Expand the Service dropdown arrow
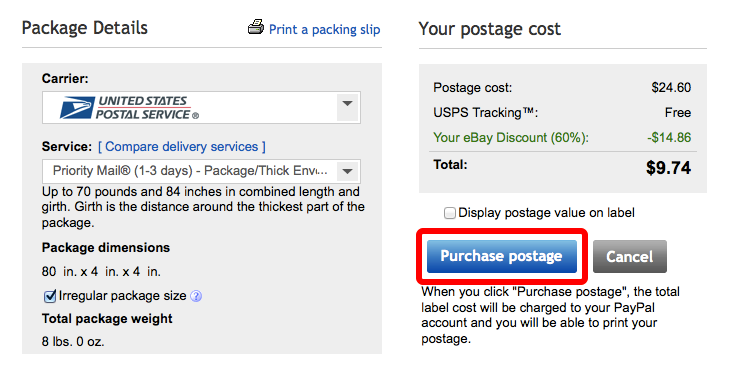Image resolution: width=735 pixels, height=365 pixels. [347, 171]
